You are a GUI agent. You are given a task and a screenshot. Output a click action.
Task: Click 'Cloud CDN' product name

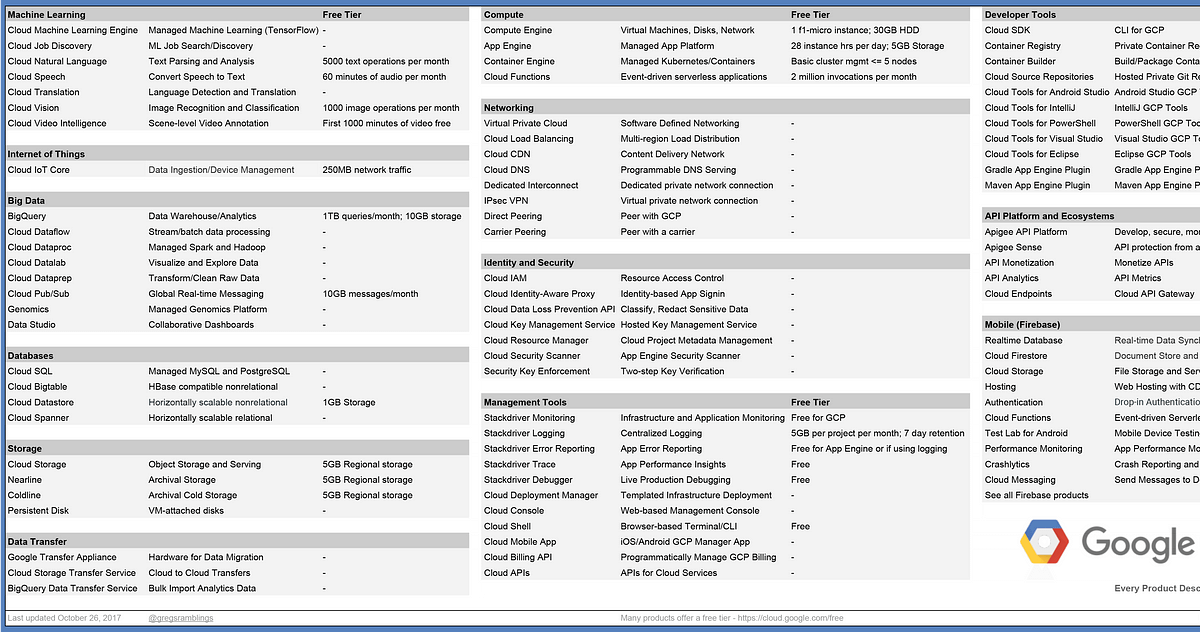[507, 155]
